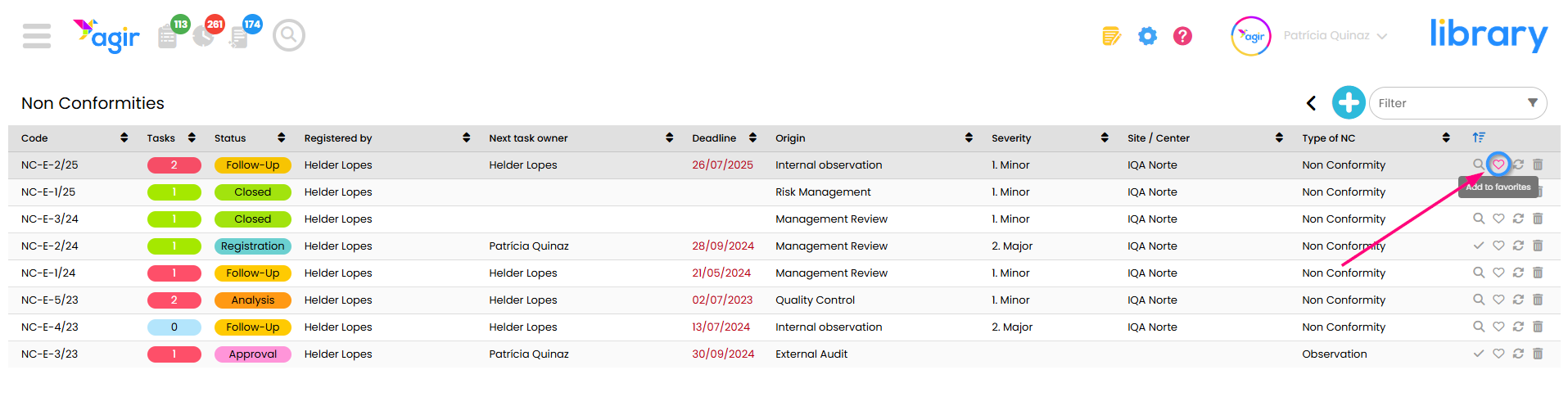Open the global search magnifier

pyautogui.click(x=289, y=35)
